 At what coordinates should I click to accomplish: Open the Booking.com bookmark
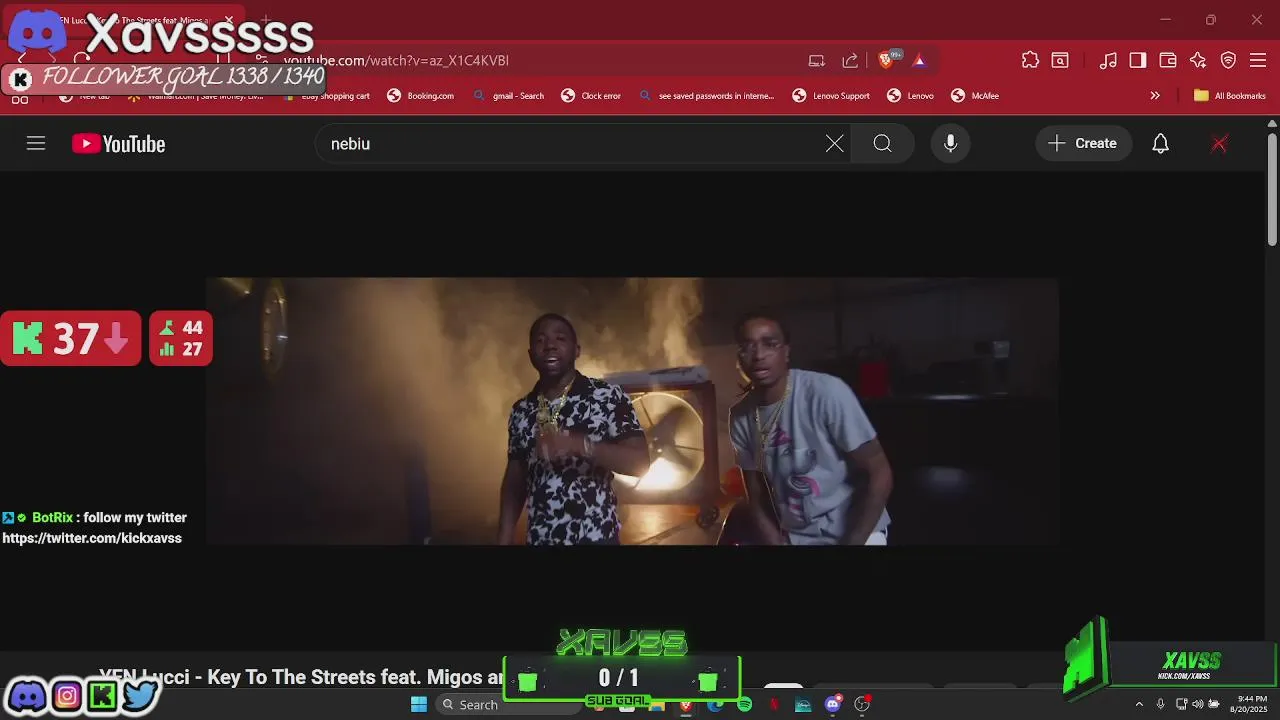coord(420,96)
